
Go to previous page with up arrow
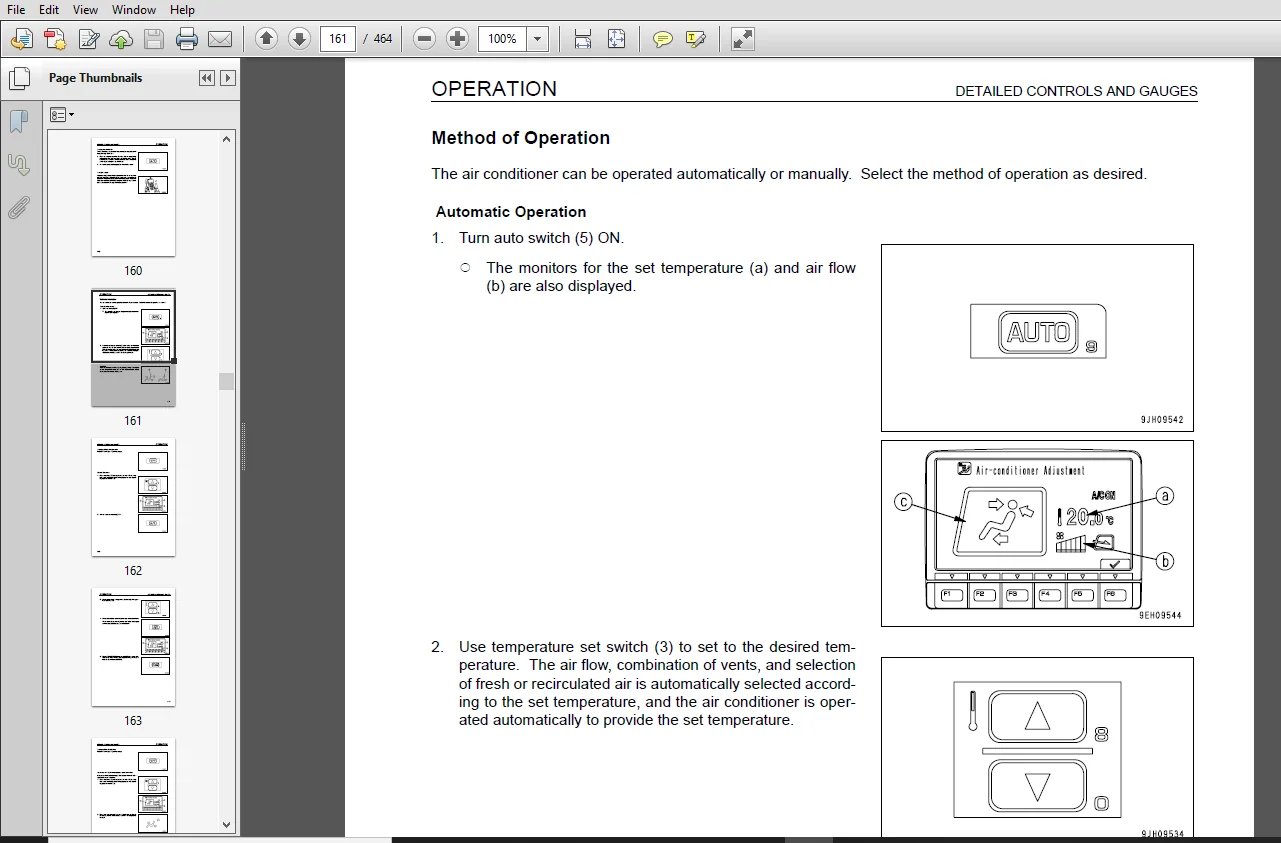266,39
